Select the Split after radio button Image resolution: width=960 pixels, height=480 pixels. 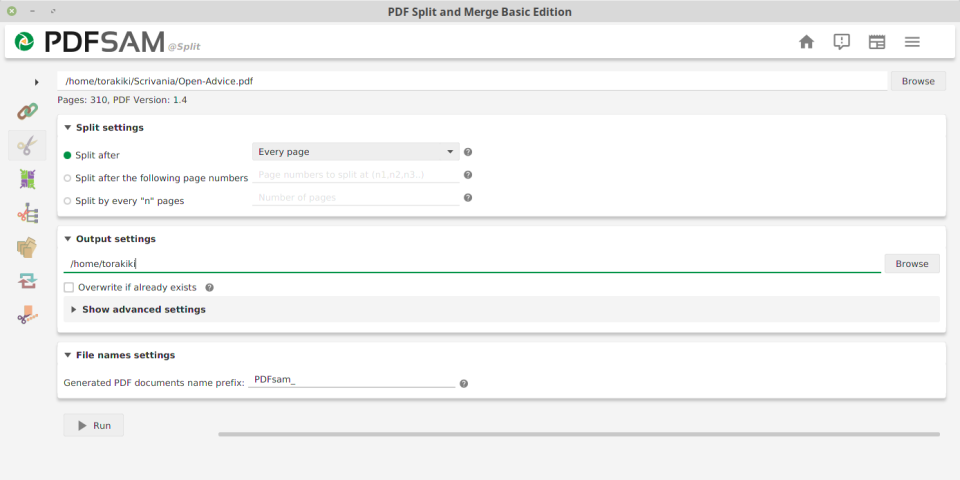[x=67, y=156]
